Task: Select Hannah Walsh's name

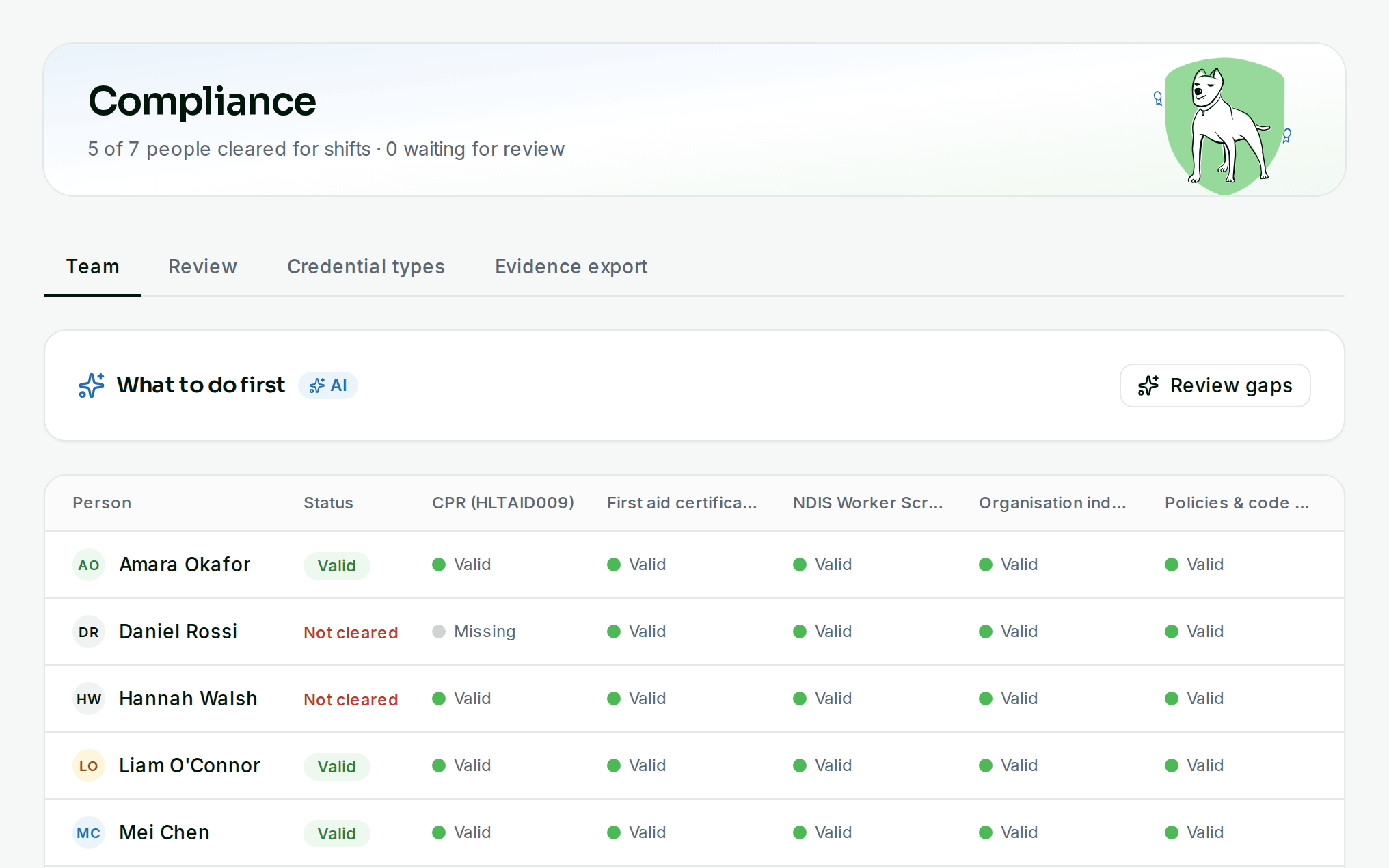Action: click(188, 699)
